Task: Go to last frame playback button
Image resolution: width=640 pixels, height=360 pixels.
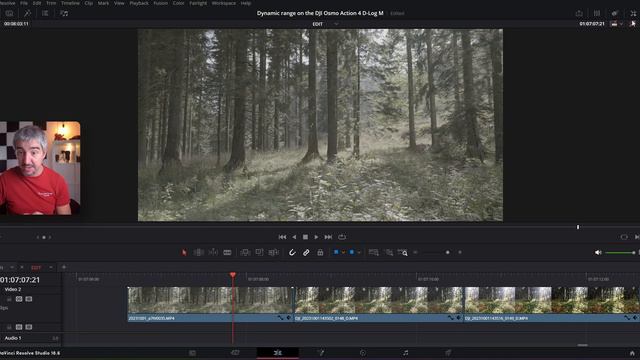Action: coord(328,237)
